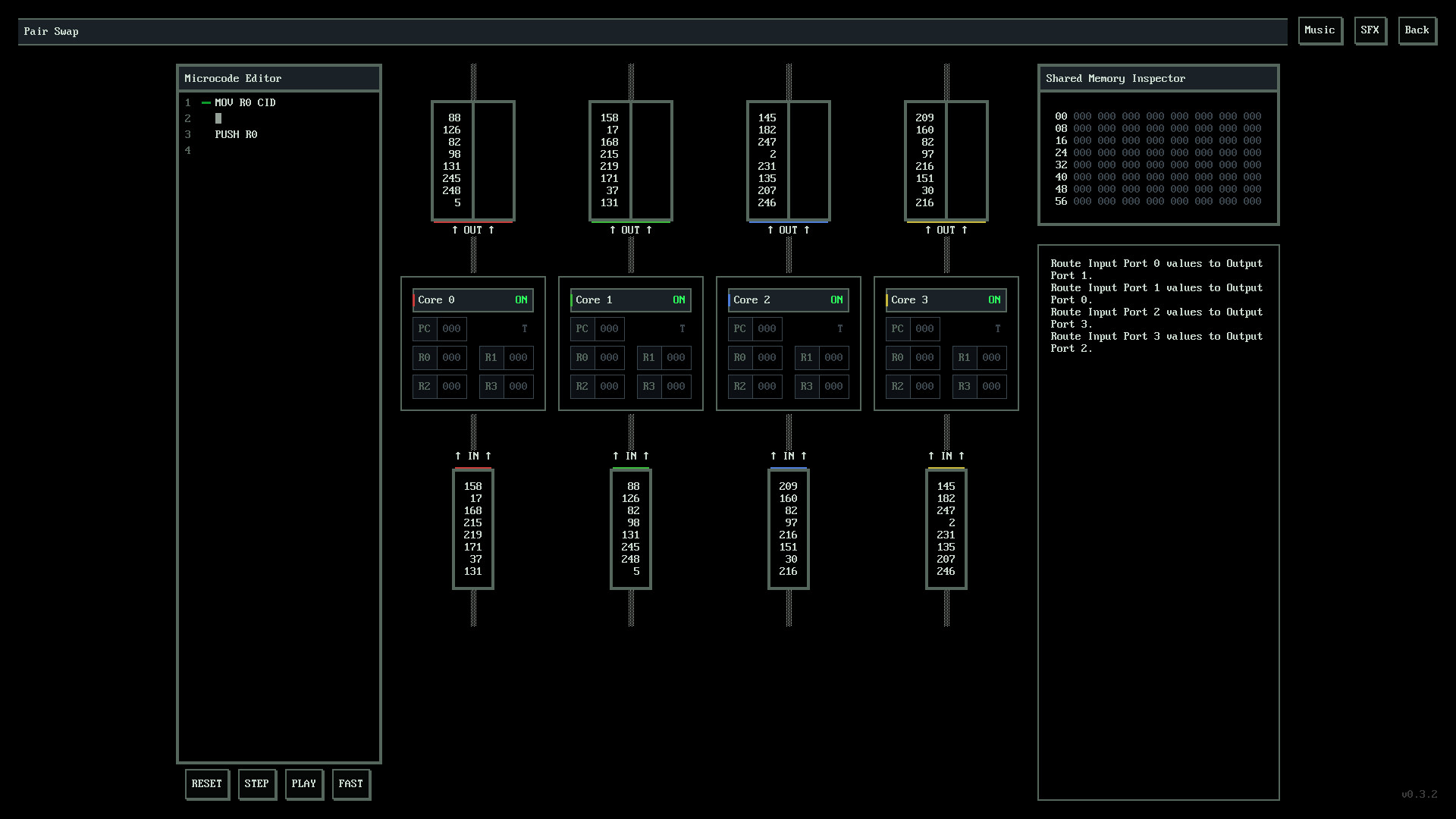This screenshot has width=1456, height=819.
Task: Click the Back button
Action: click(x=1417, y=30)
